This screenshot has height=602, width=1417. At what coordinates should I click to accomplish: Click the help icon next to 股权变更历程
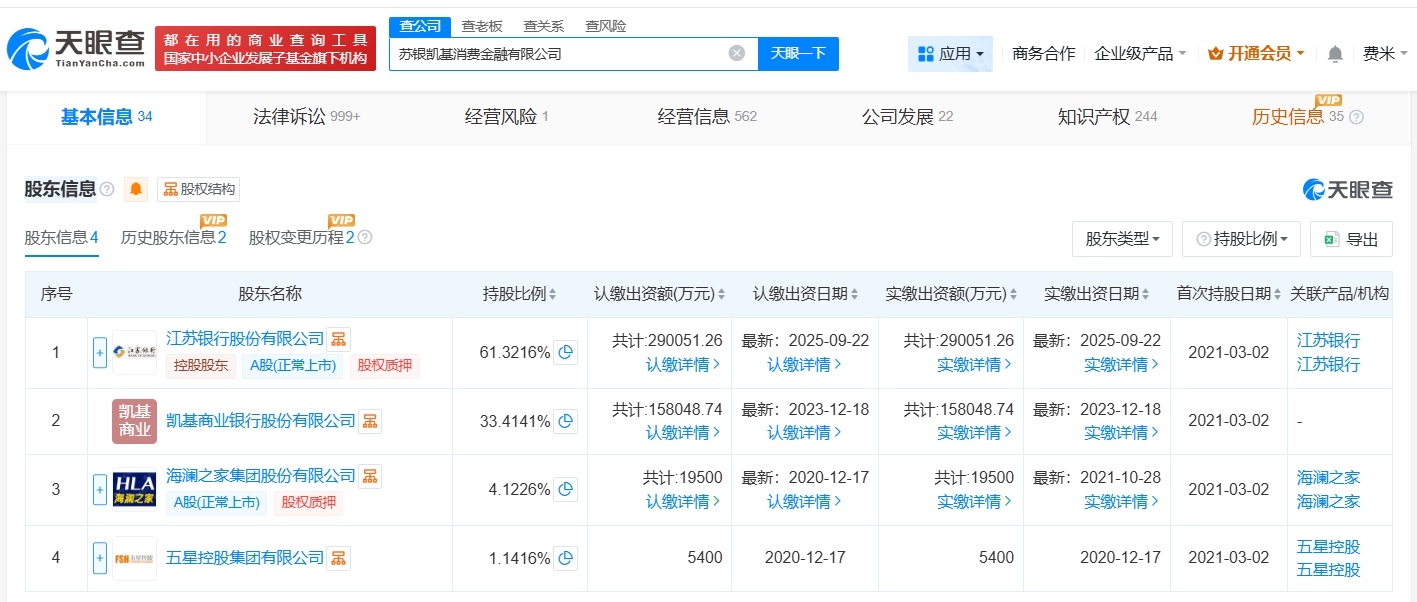(x=365, y=238)
